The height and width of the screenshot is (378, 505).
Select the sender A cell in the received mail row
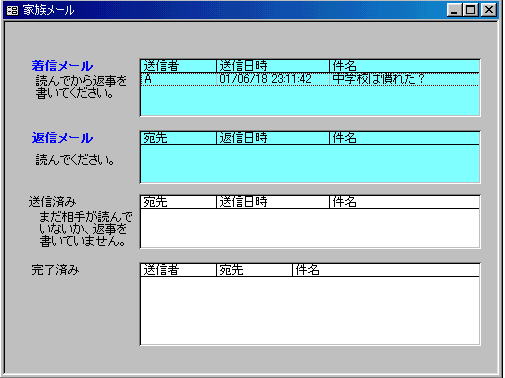[179, 79]
